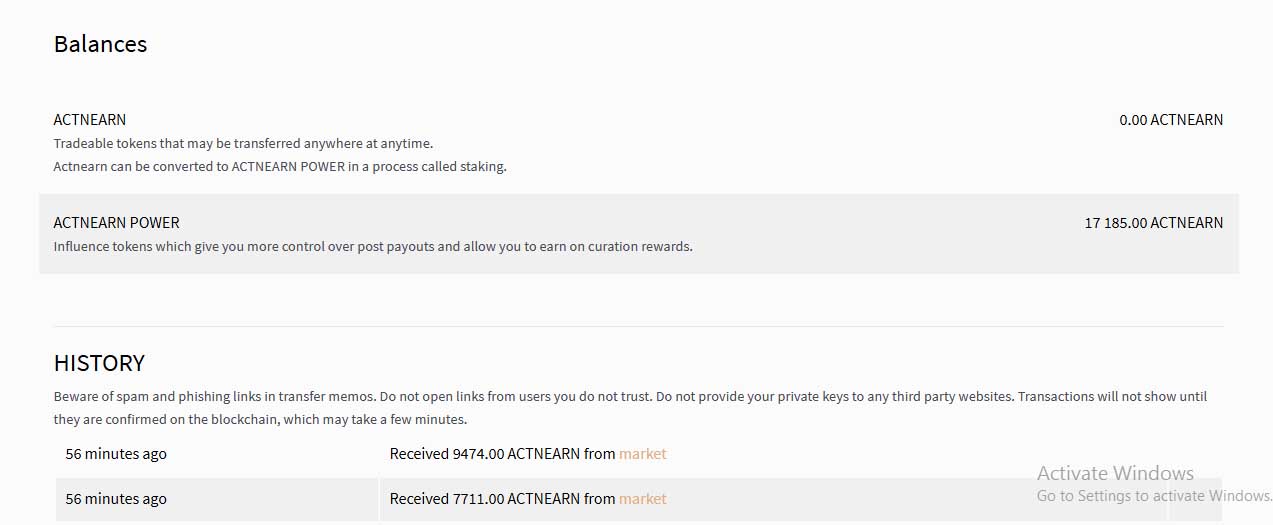1273x525 pixels.
Task: Click the 'Influence tokens' description text
Action: [372, 246]
